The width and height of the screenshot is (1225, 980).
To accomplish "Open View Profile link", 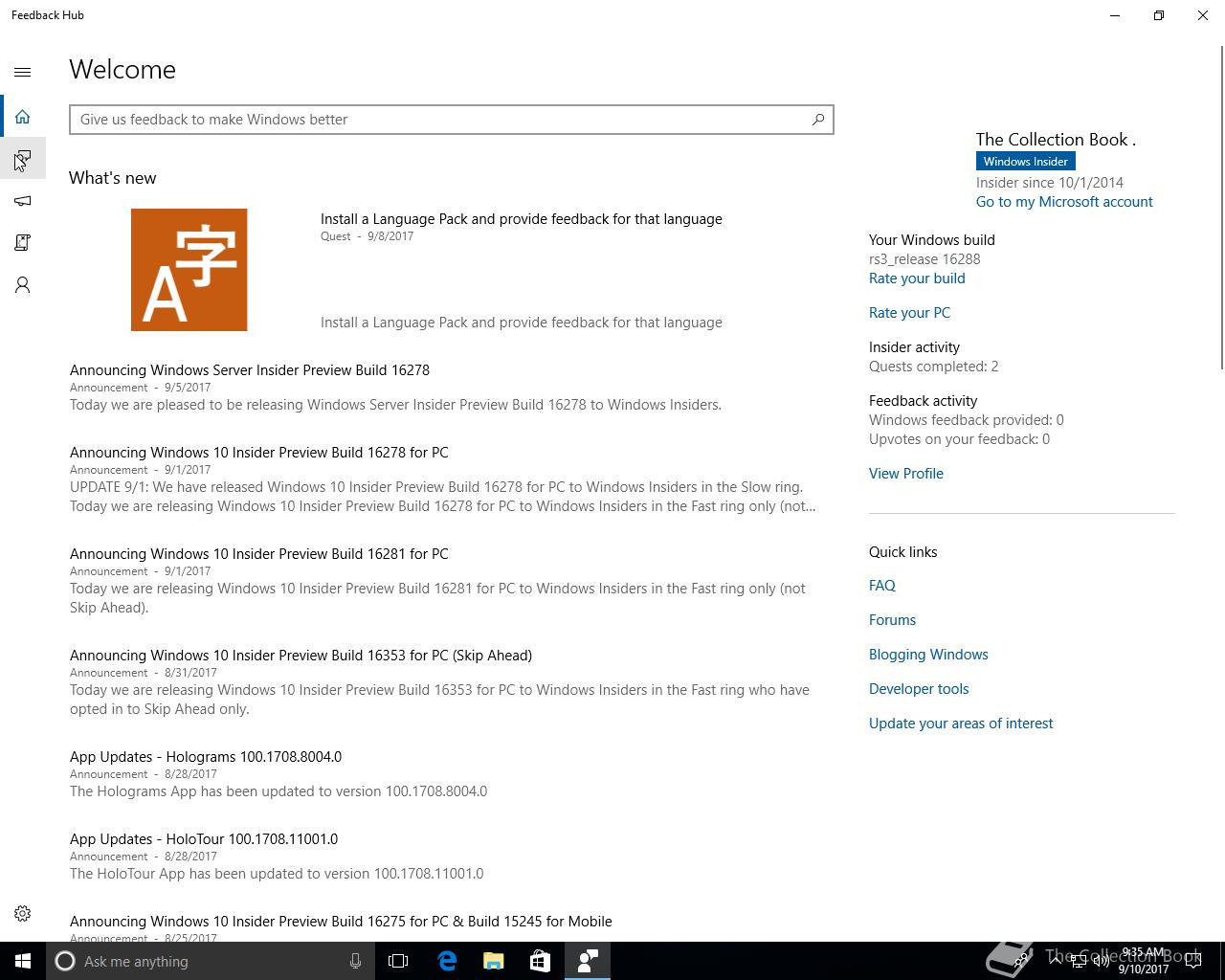I will click(x=906, y=474).
